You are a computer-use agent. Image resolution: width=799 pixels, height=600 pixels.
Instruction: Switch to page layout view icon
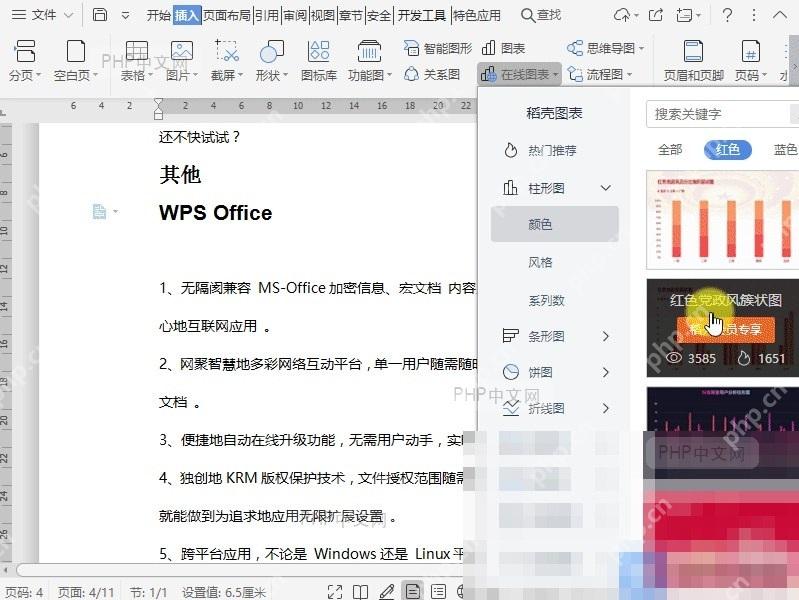[412, 591]
